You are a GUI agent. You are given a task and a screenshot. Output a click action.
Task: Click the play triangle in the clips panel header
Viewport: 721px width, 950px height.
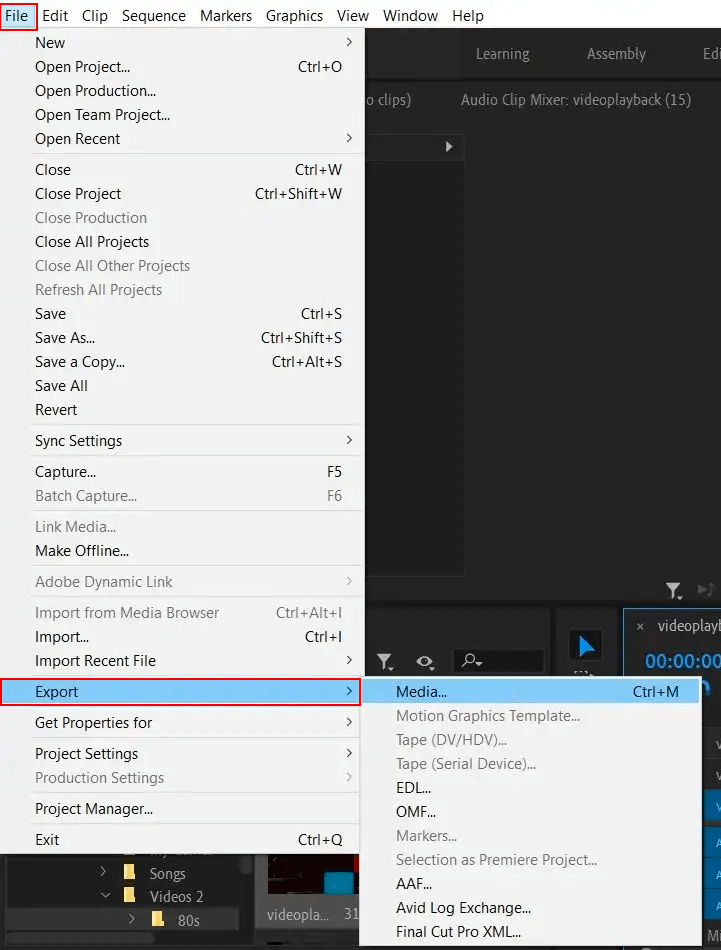click(448, 147)
